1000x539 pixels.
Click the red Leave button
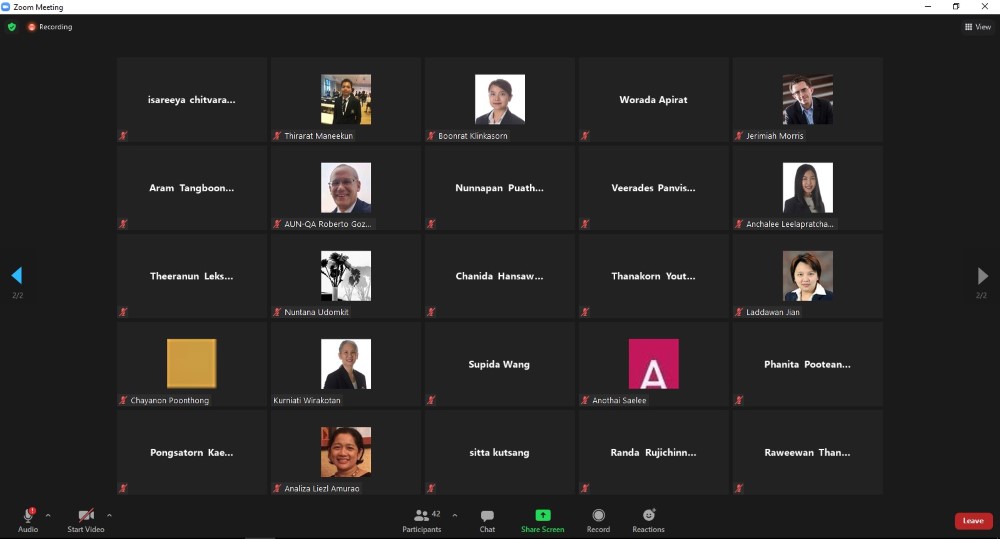(x=973, y=521)
